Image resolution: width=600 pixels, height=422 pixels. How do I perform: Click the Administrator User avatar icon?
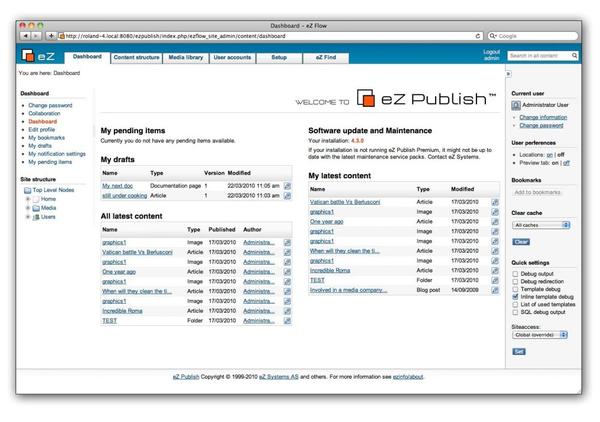pos(516,105)
